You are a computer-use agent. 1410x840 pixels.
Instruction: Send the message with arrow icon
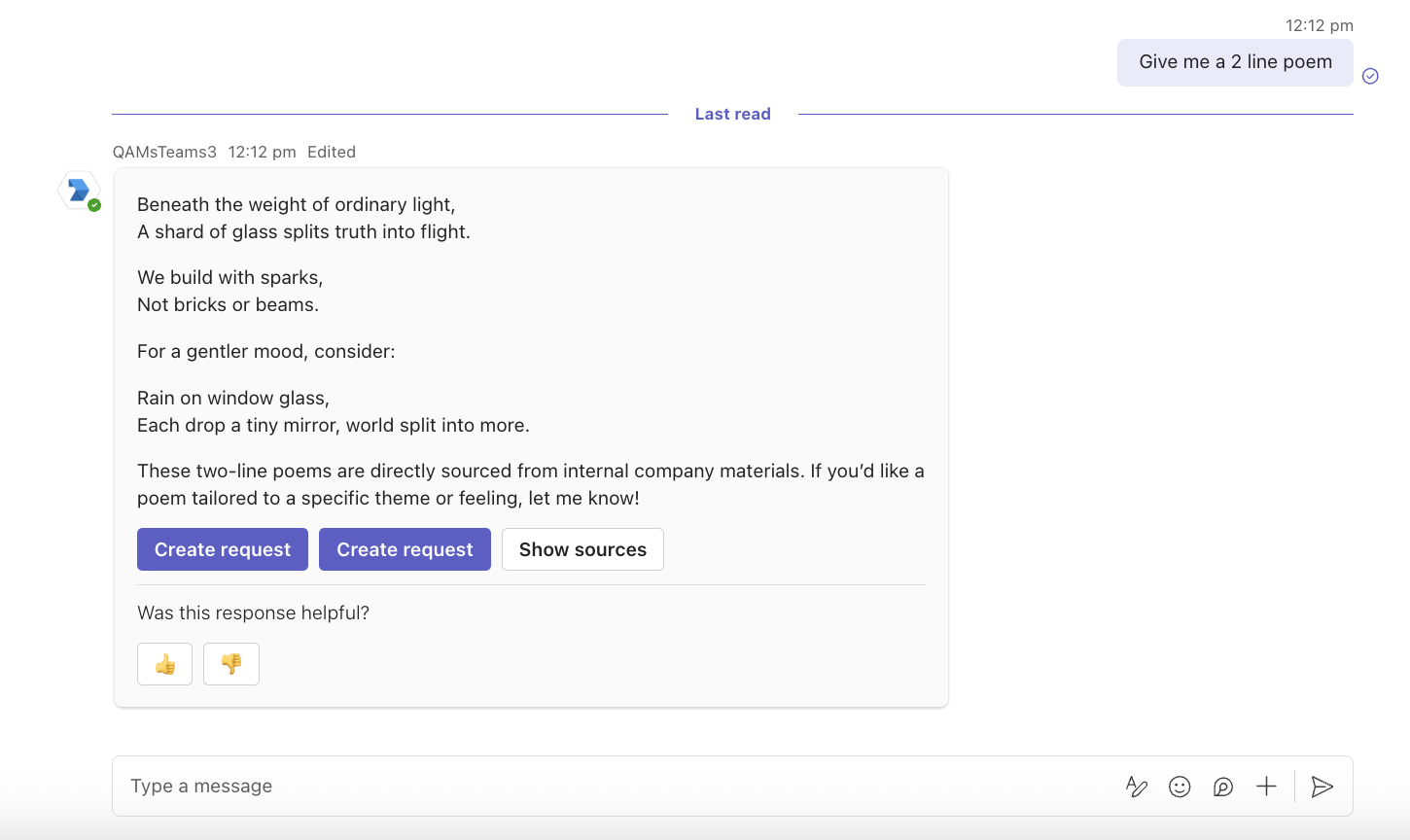pyautogui.click(x=1322, y=787)
